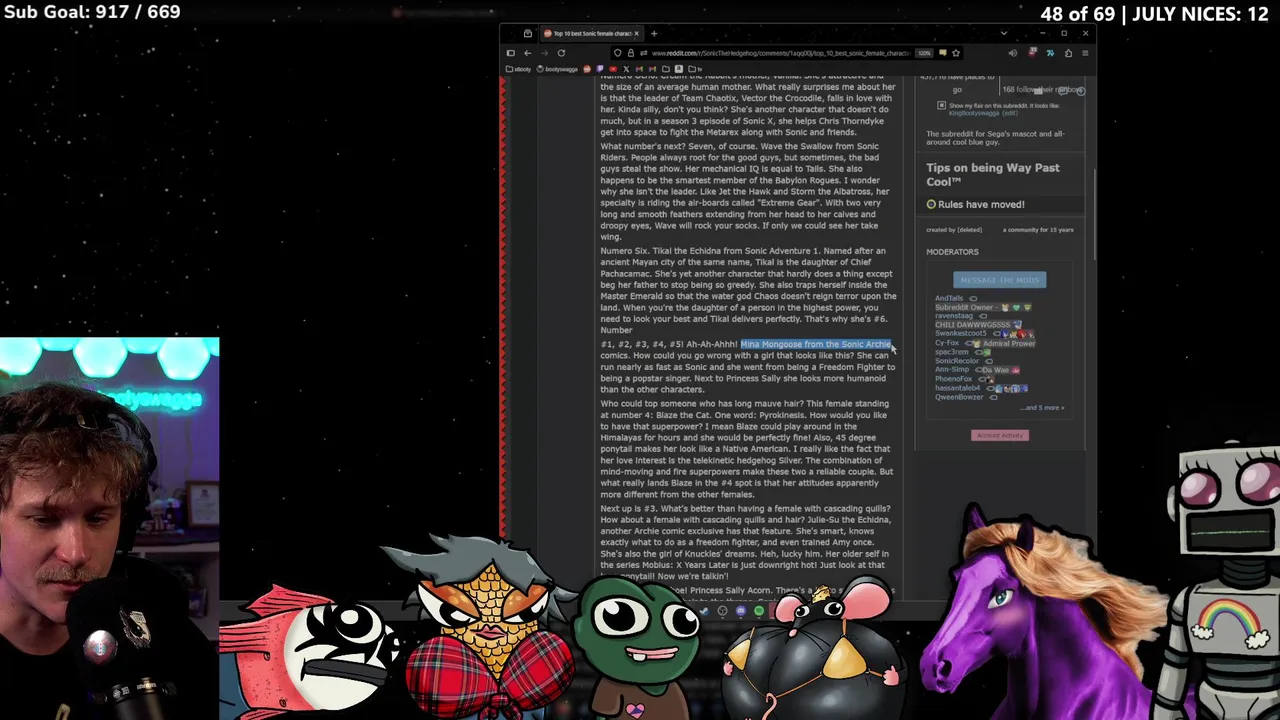This screenshot has height=720, width=1280.
Task: Click the paragraph starting Numero Six. Tikal
Action: tap(748, 290)
